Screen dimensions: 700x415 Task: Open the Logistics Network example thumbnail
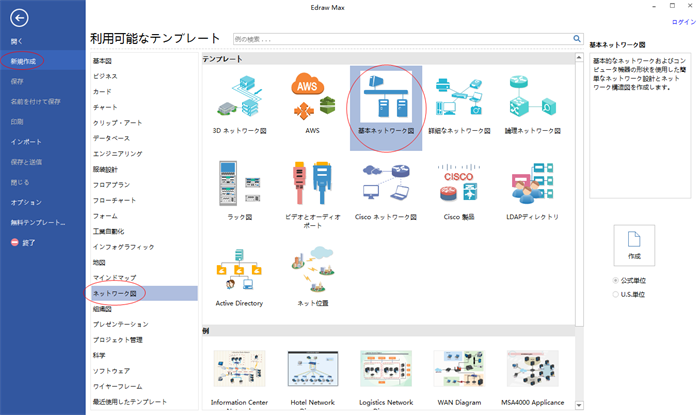386,369
